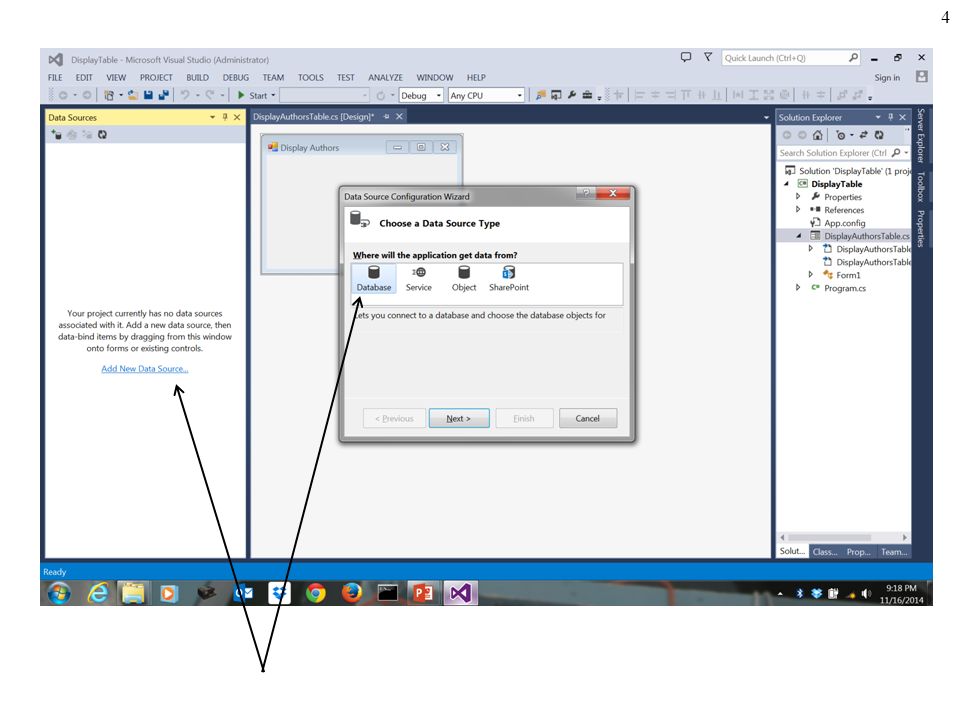Open Visual Studio icon on Windows taskbar

[x=460, y=593]
